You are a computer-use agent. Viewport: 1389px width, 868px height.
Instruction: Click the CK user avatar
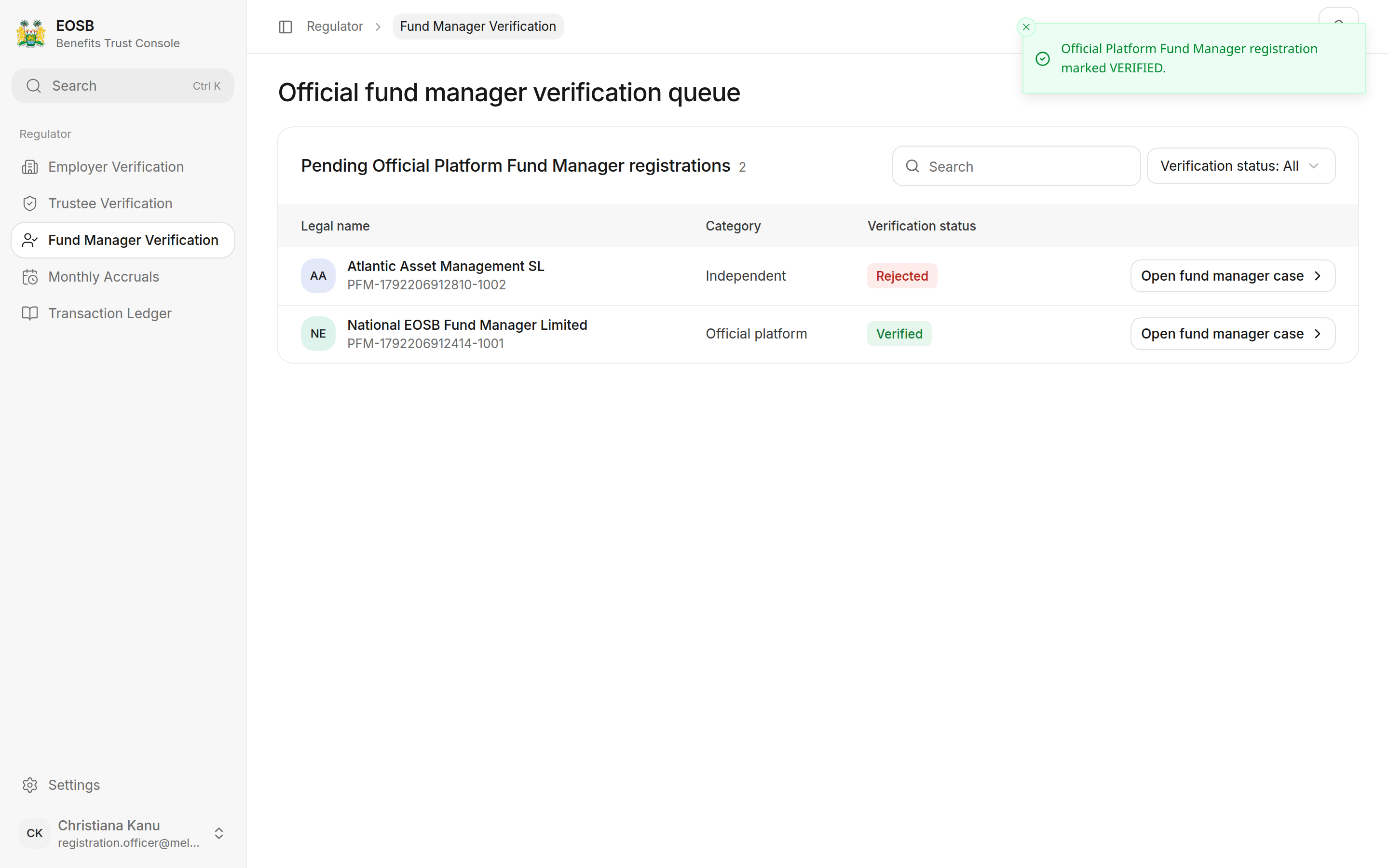tap(34, 833)
